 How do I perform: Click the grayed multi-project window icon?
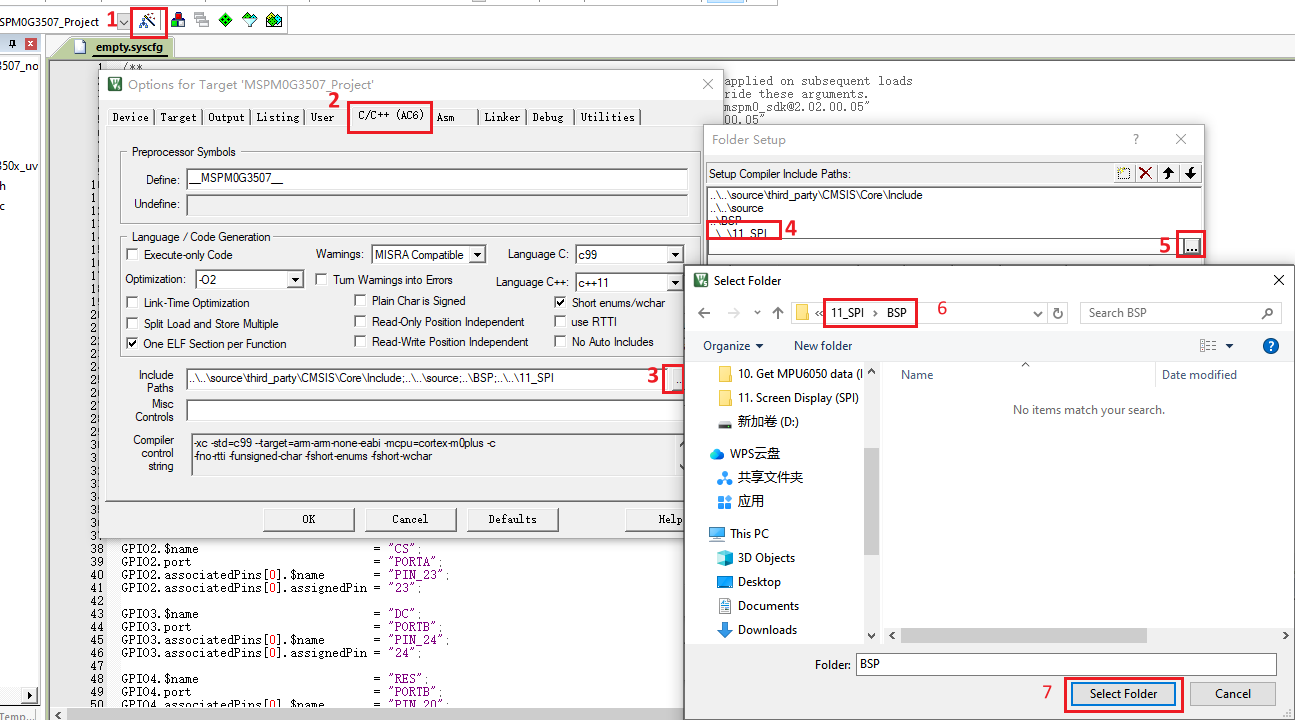tap(202, 20)
